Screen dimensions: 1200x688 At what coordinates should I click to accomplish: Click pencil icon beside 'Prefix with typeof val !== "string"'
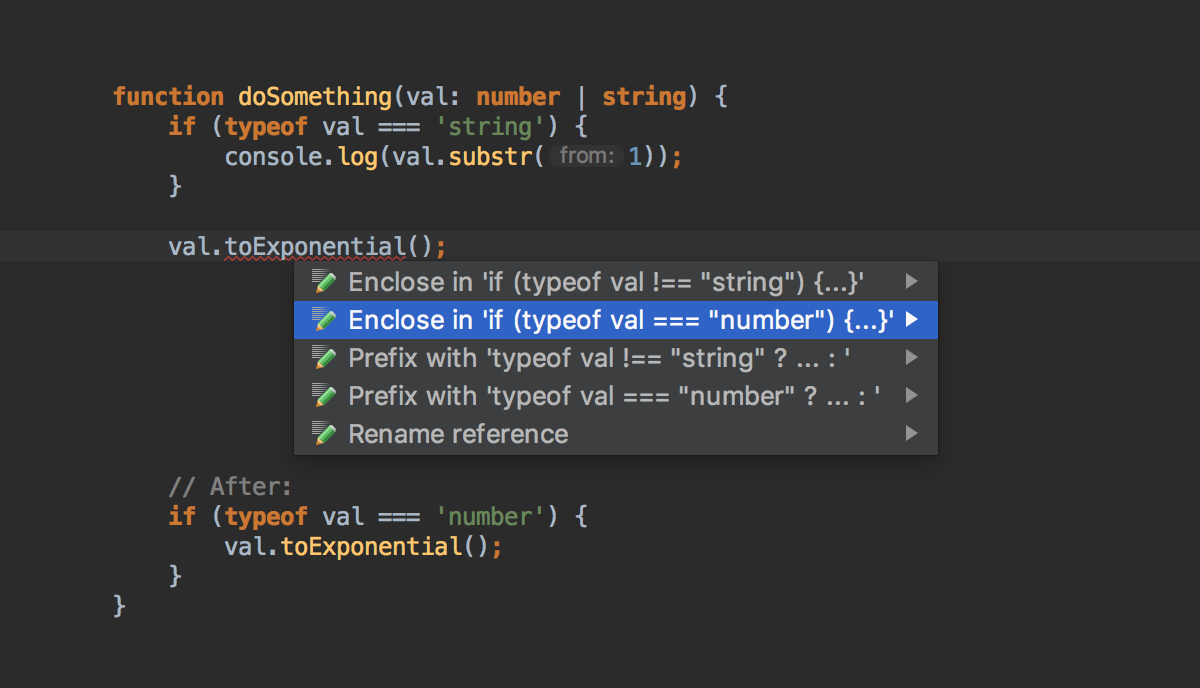coord(323,358)
